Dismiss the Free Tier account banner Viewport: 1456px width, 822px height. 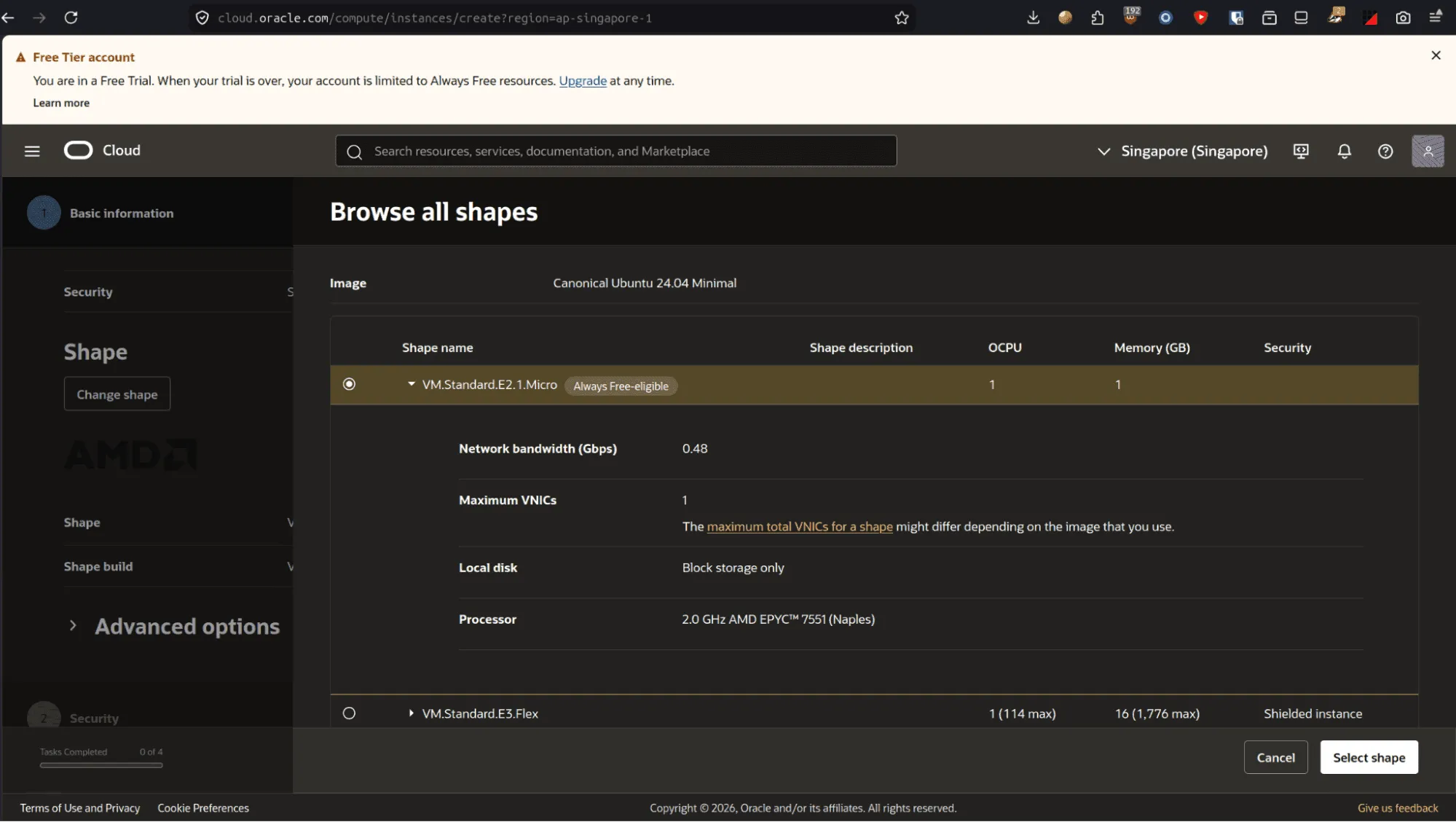point(1436,55)
